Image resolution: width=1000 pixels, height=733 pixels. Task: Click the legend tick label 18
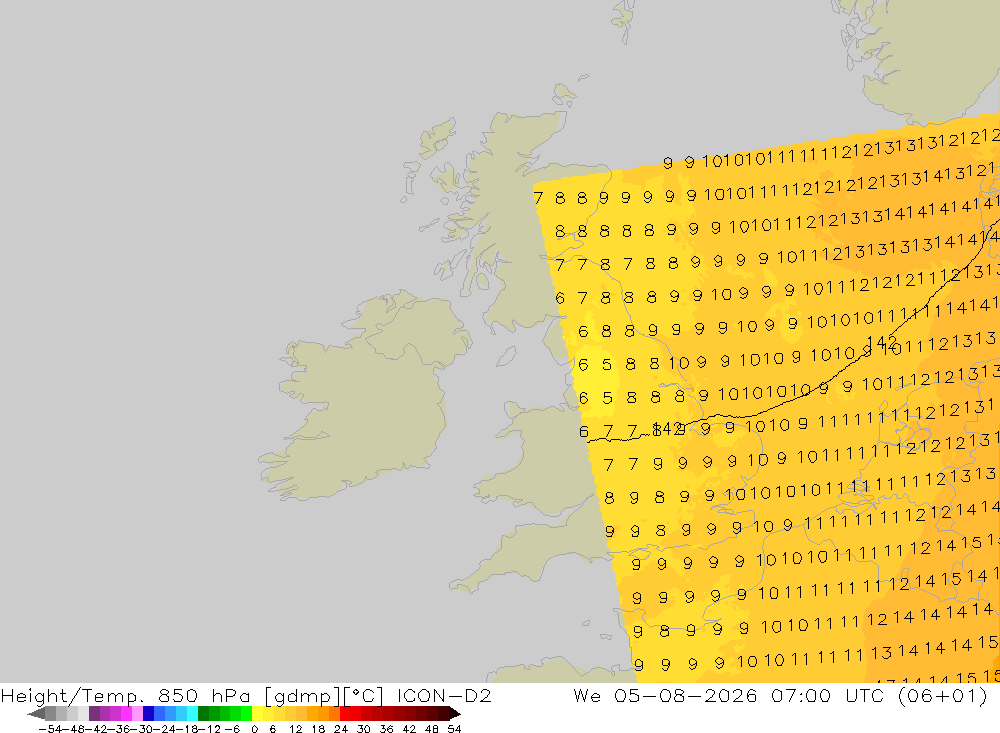point(318,729)
